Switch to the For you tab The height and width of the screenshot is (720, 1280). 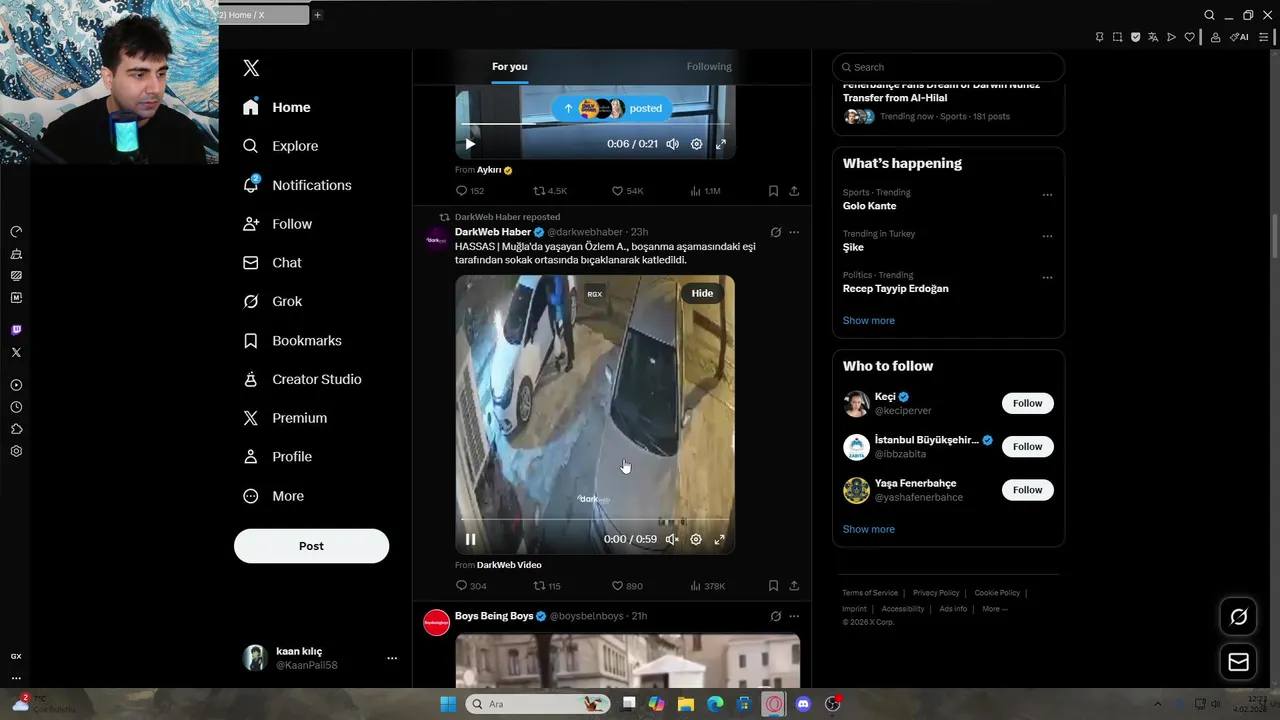tap(509, 66)
